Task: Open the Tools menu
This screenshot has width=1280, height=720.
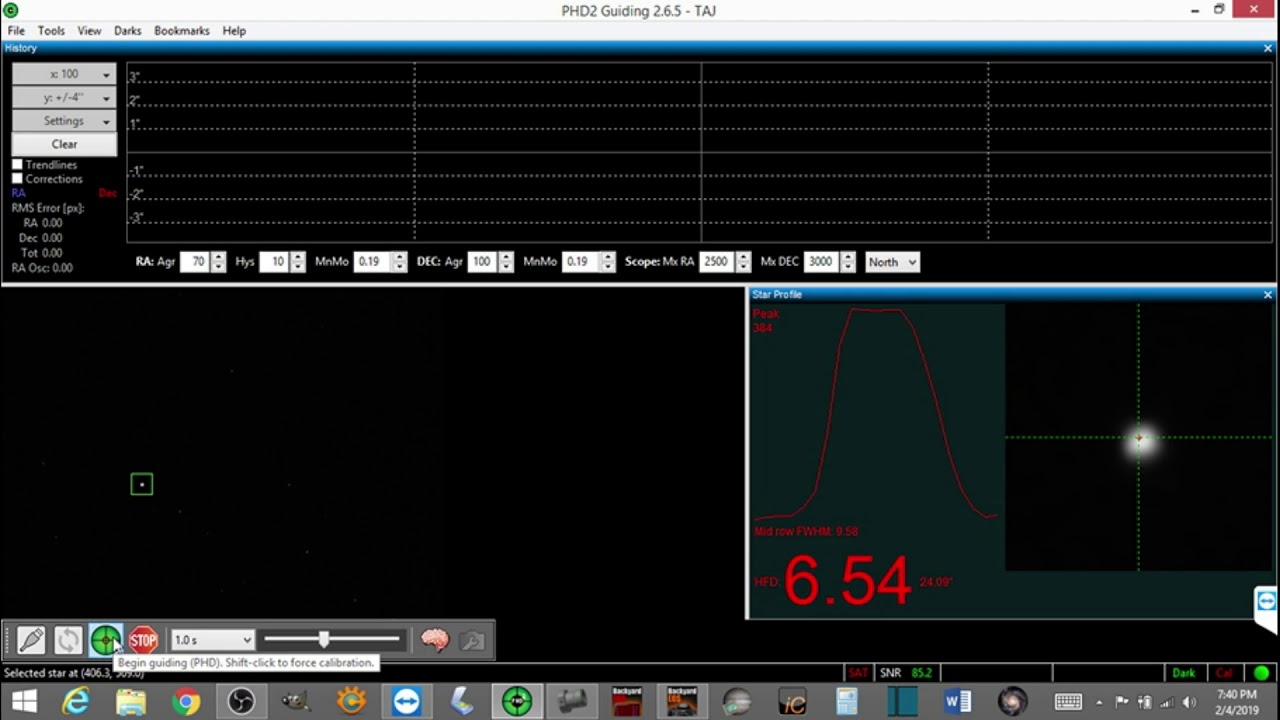Action: pyautogui.click(x=51, y=31)
